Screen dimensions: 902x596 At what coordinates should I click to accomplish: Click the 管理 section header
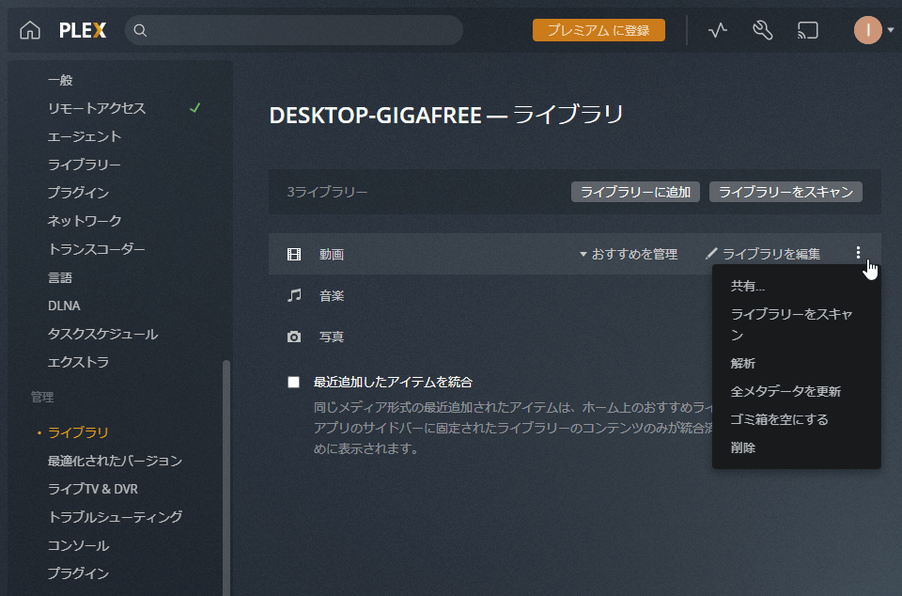click(42, 397)
